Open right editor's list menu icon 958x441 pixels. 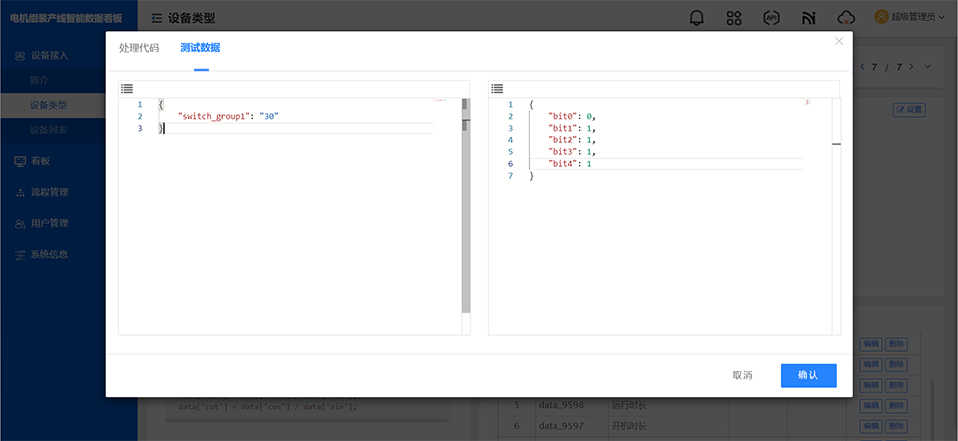tap(497, 89)
